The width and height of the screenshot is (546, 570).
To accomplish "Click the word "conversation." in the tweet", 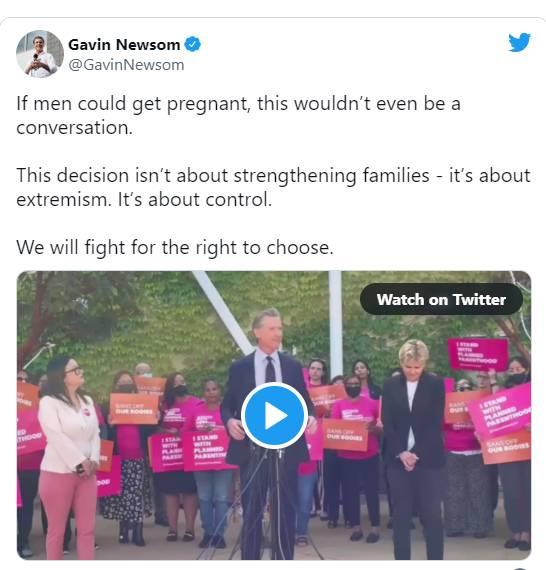I will (75, 128).
